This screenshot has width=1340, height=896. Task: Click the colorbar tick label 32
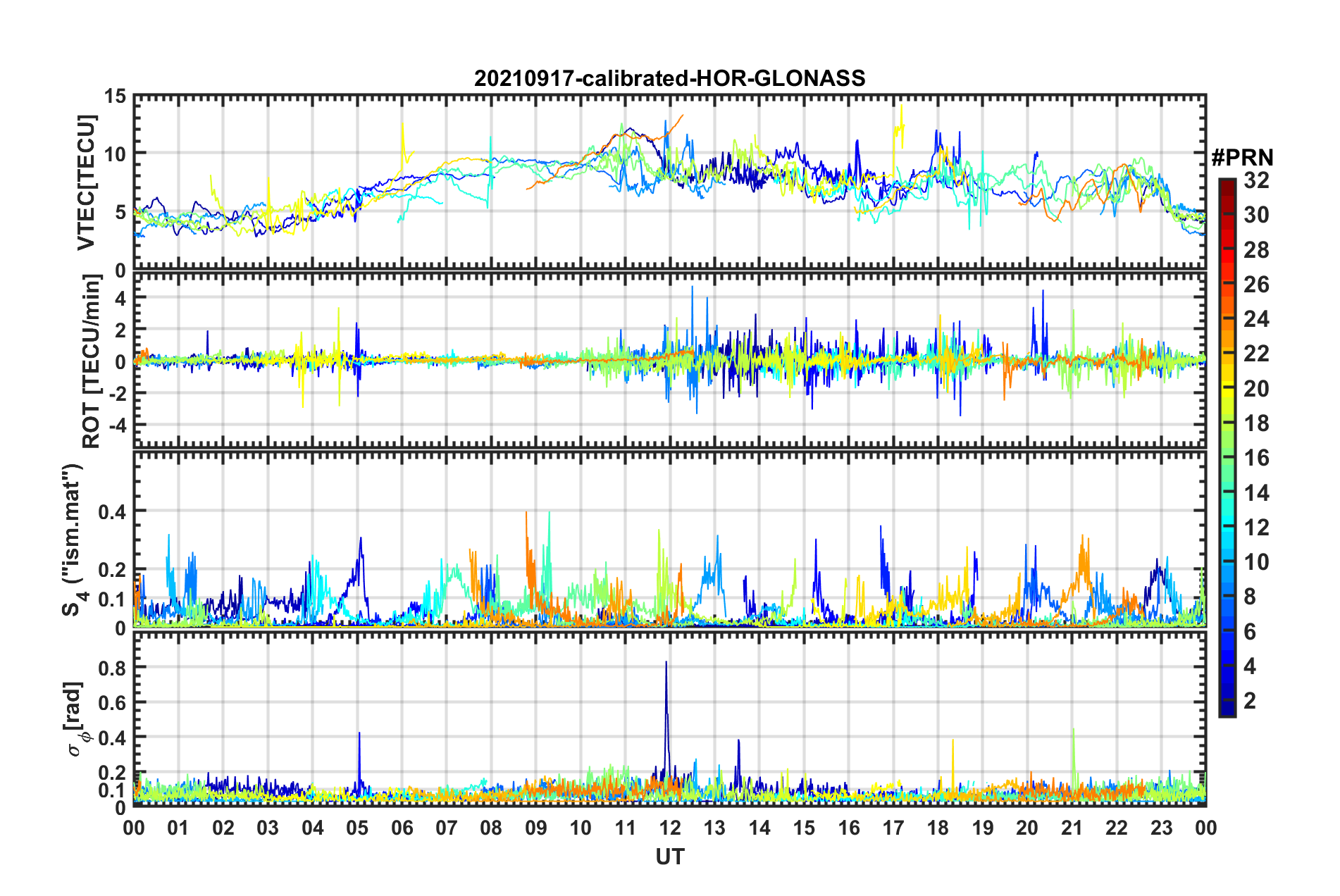coord(1256,180)
